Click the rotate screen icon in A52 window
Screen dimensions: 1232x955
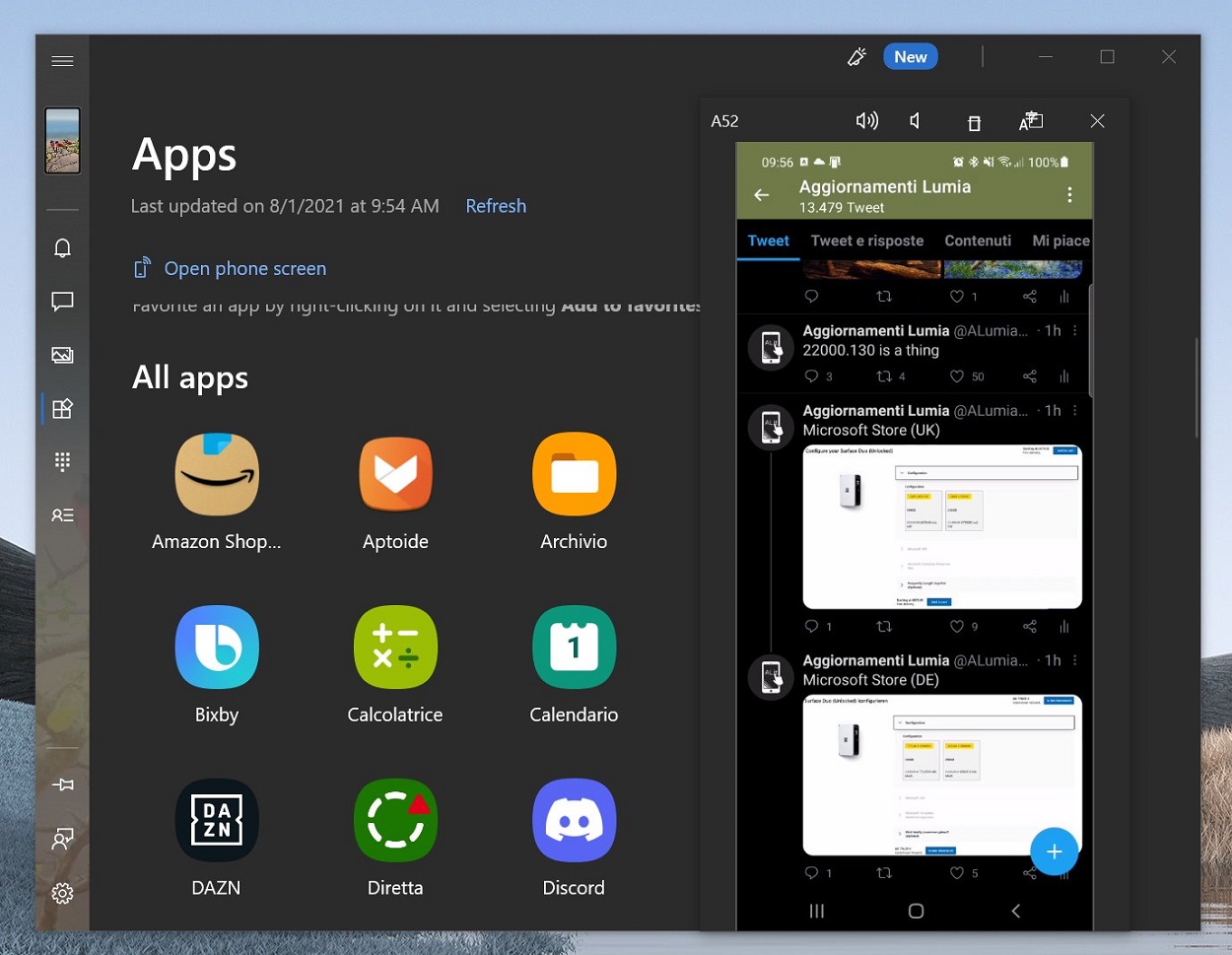974,122
